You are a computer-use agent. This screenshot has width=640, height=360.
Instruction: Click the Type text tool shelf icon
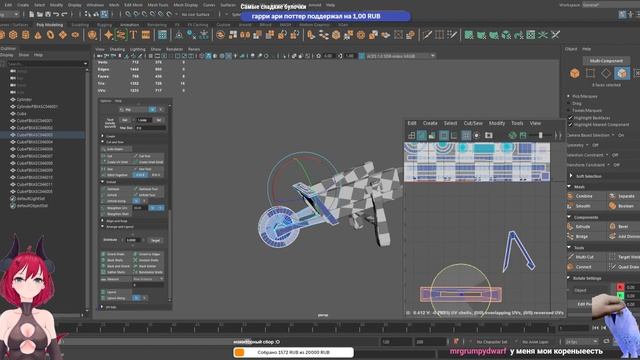pyautogui.click(x=133, y=35)
